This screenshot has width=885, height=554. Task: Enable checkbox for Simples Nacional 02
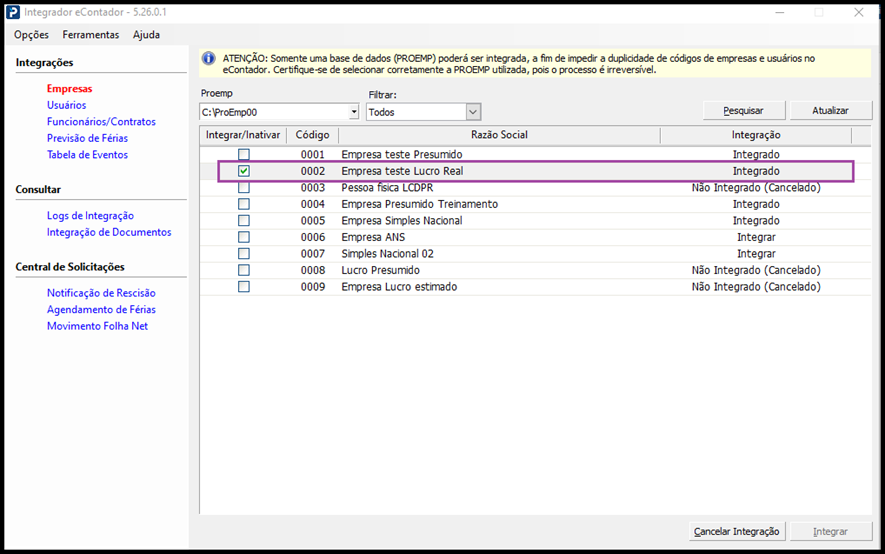(x=243, y=254)
